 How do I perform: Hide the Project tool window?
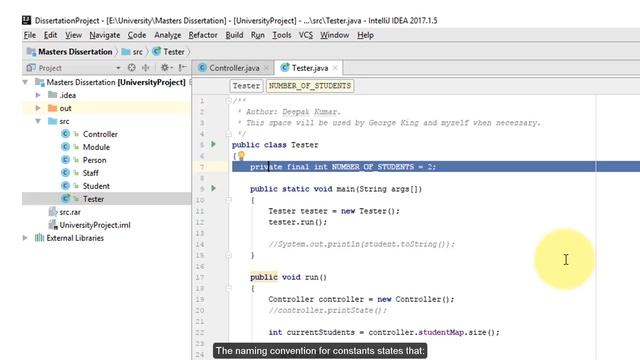(182, 68)
